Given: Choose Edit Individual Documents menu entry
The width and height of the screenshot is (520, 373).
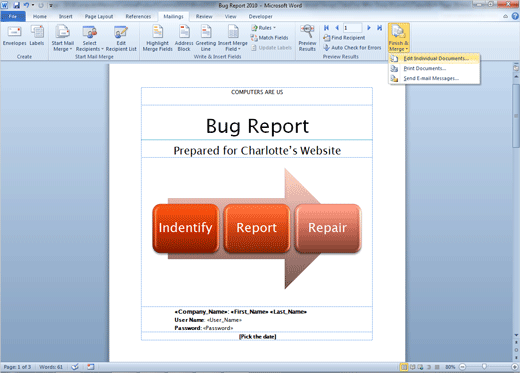Looking at the screenshot, I should (435, 58).
